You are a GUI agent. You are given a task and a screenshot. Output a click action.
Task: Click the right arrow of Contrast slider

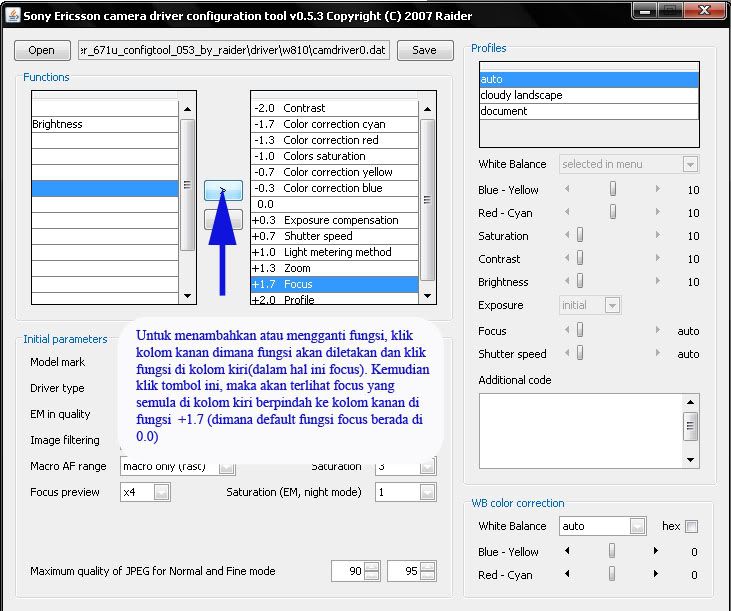[657, 258]
